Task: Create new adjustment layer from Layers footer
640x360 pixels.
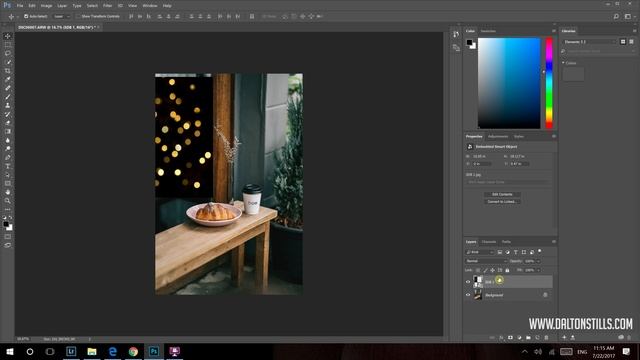Action: tap(519, 338)
